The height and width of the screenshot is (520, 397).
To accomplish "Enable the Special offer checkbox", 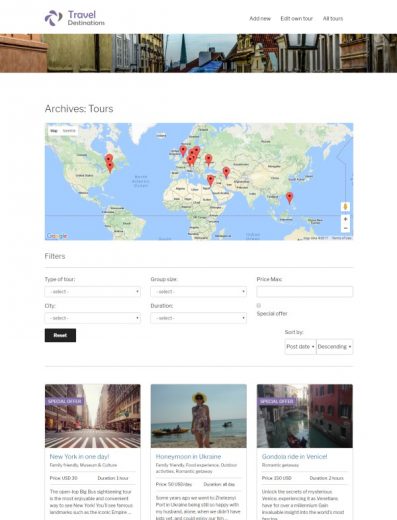I will 259,305.
